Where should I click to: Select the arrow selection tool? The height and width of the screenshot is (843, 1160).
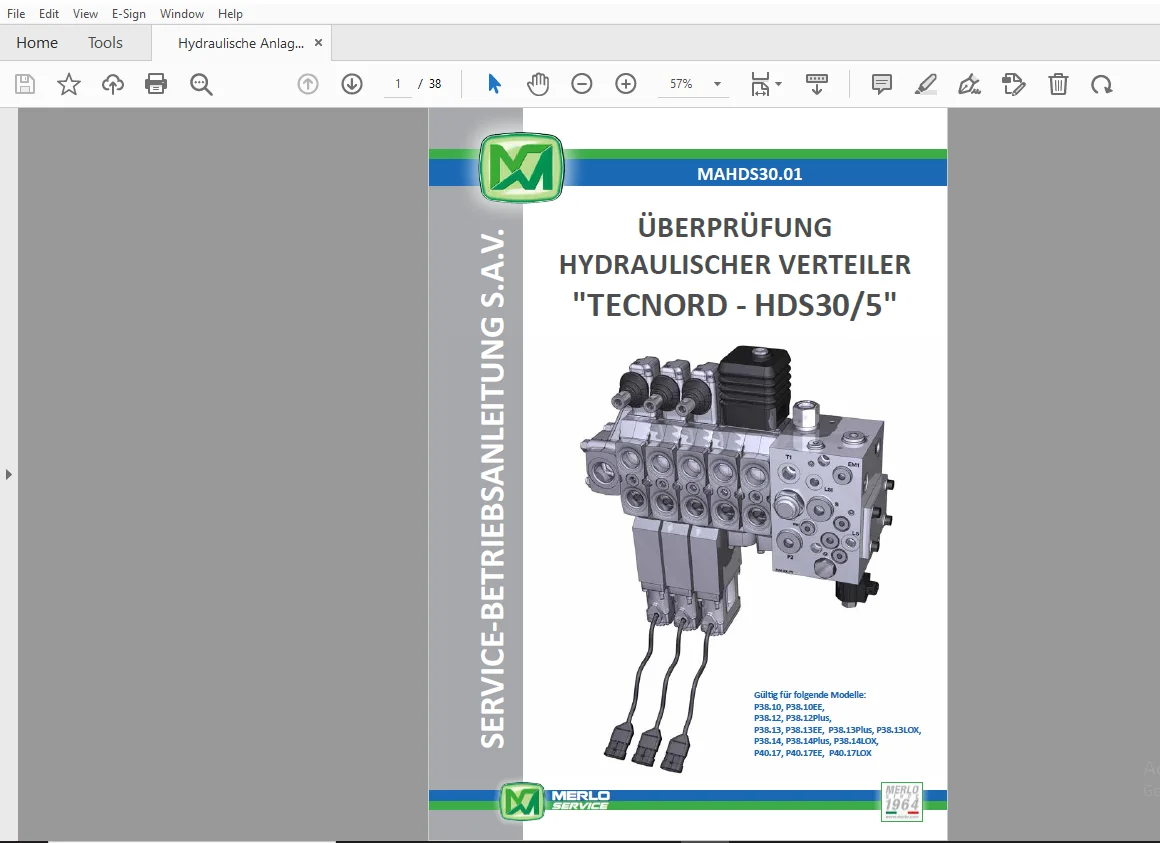(x=494, y=84)
